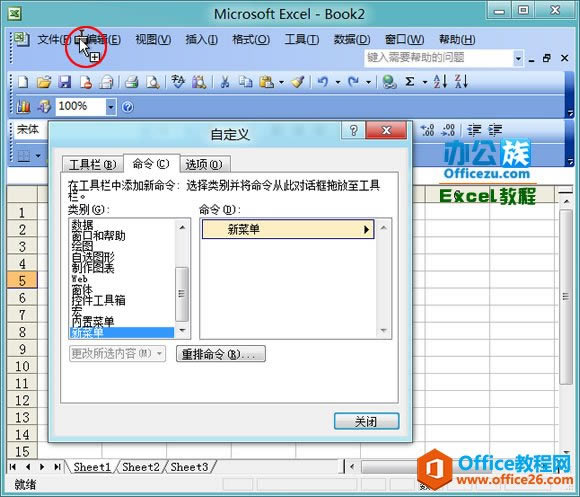This screenshot has height=497, width=580.
Task: Click the Sort Ascending A-Z icon
Action: click(440, 82)
